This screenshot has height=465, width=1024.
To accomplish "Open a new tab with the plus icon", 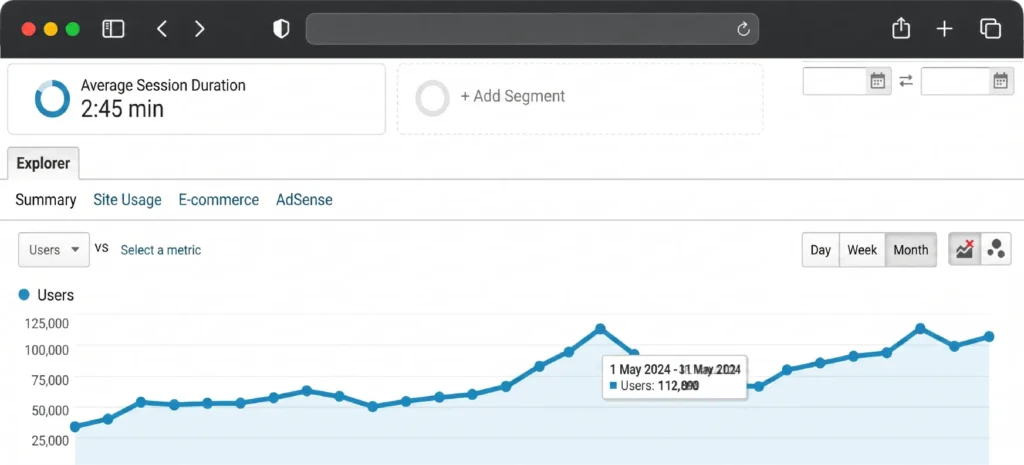I will pos(944,29).
